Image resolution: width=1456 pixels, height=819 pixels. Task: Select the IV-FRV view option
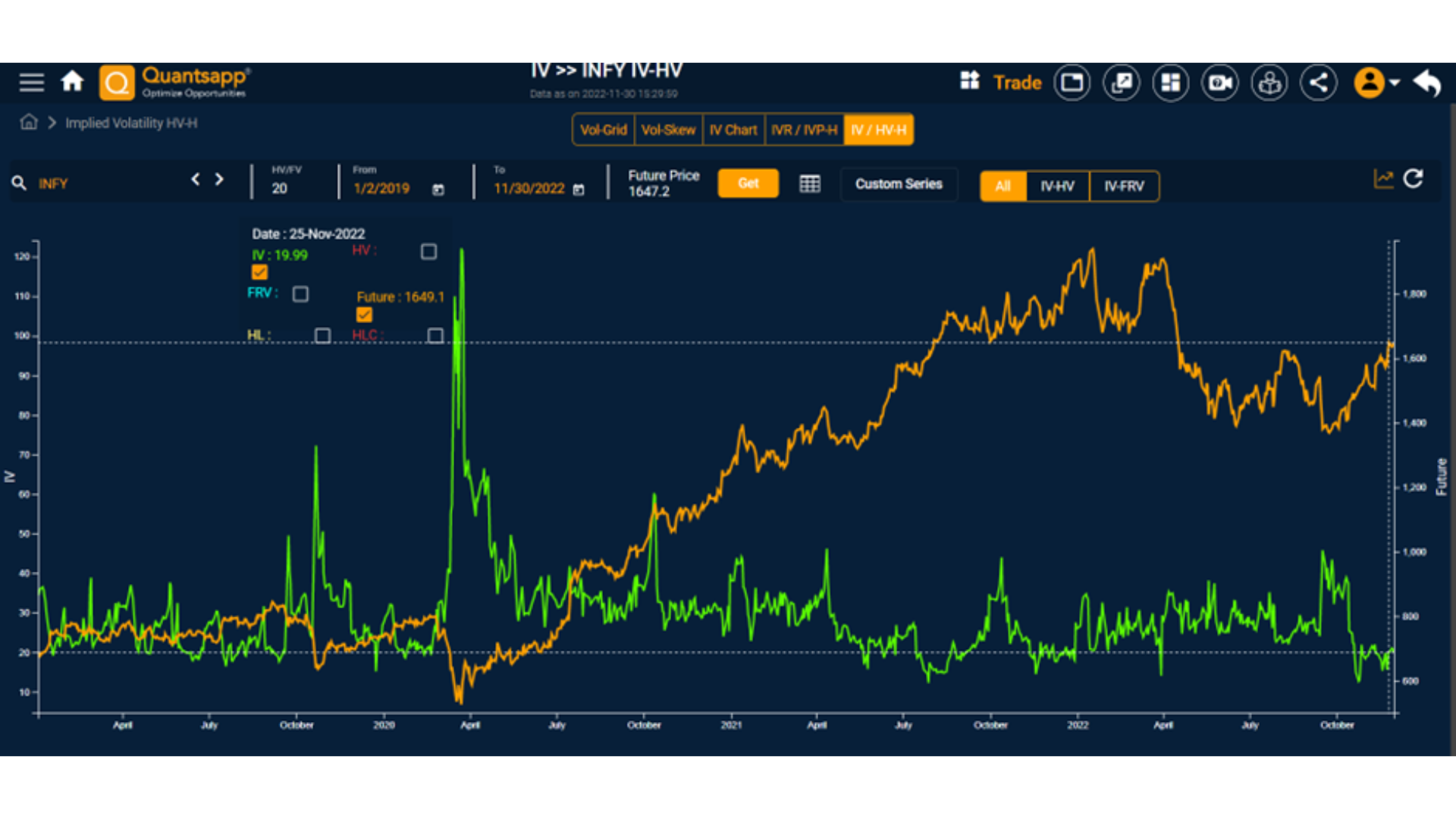[x=1123, y=187]
